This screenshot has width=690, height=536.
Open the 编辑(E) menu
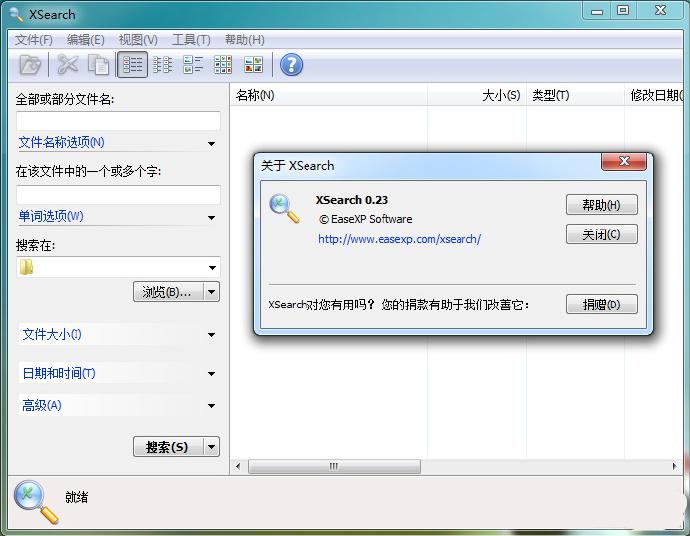click(x=85, y=40)
